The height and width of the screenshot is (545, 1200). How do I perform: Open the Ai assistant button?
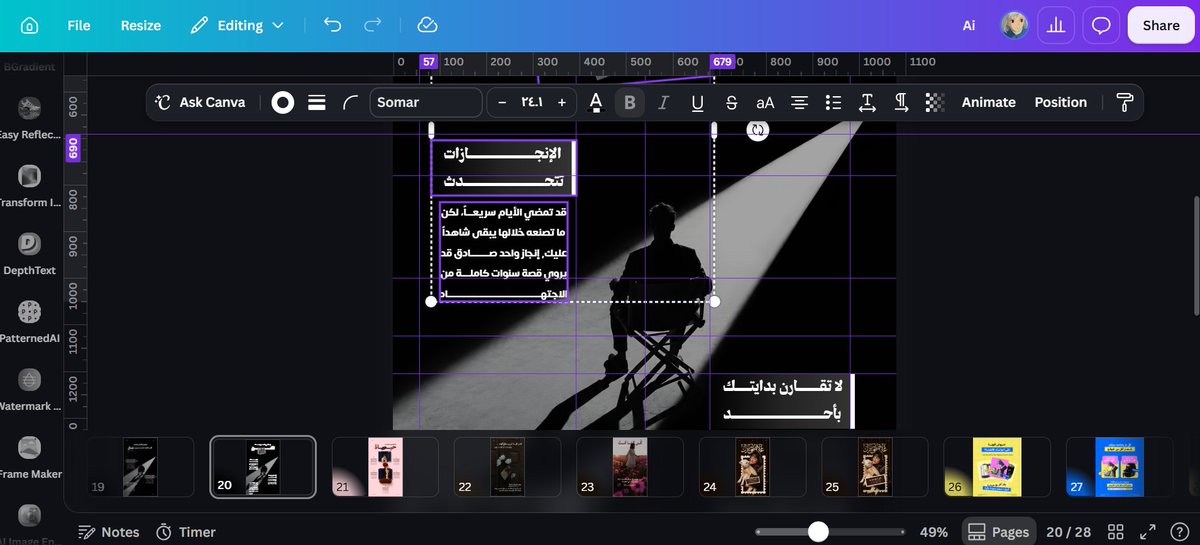click(969, 26)
